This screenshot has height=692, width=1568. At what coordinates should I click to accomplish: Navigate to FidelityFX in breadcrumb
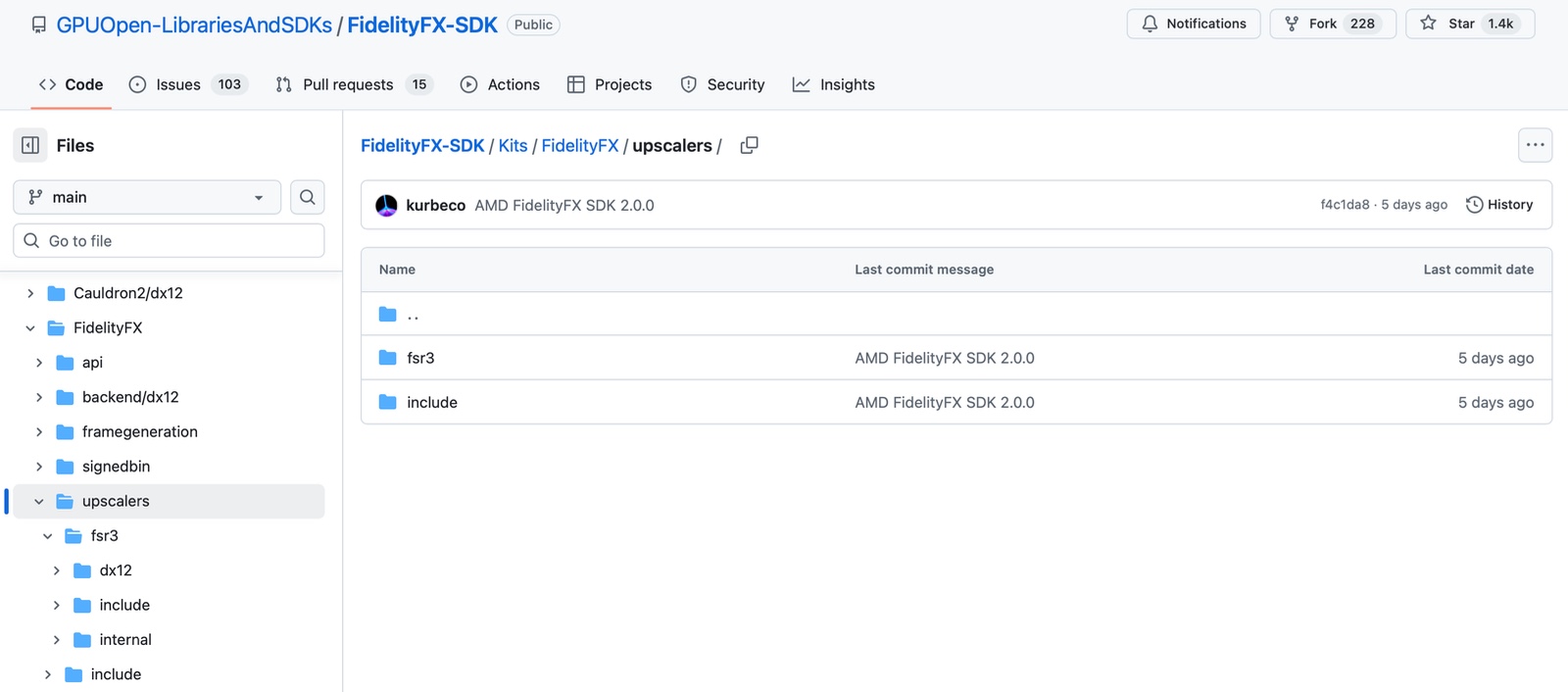pyautogui.click(x=580, y=145)
